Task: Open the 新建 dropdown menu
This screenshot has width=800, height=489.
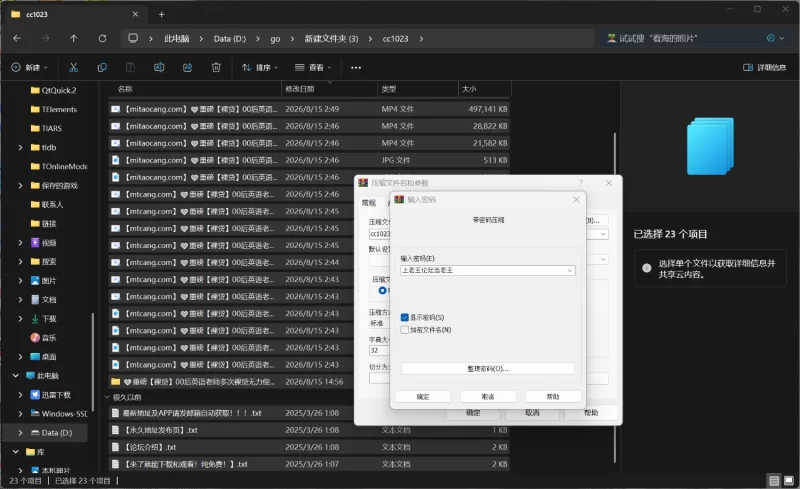Action: tap(30, 67)
